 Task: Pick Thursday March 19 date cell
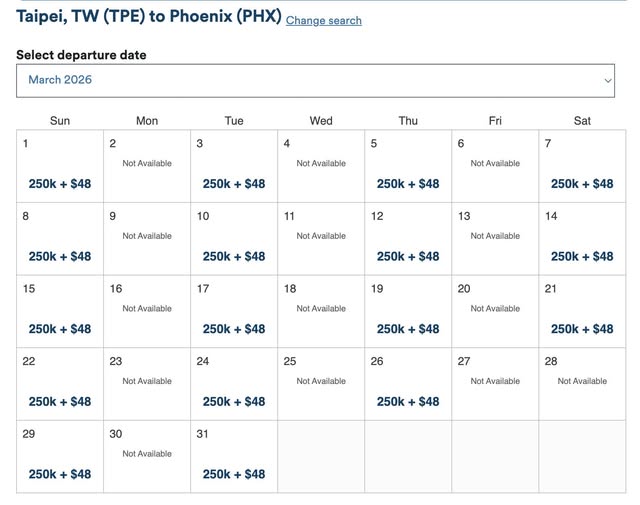[408, 329]
